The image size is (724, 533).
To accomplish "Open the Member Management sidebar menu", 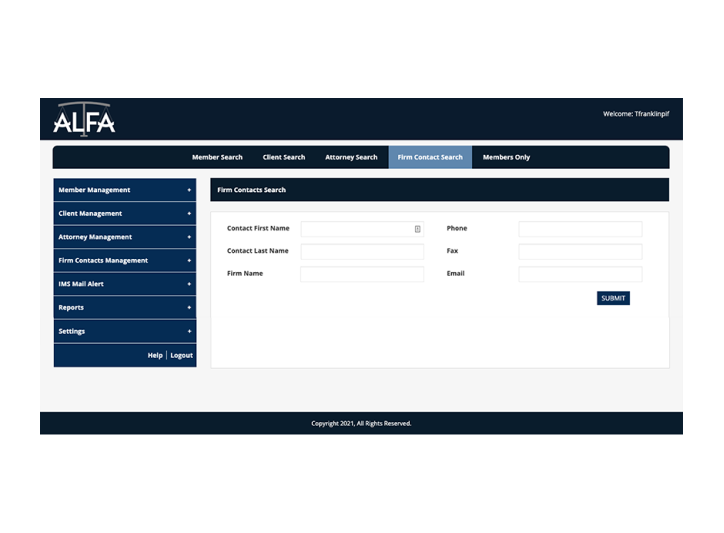I will pyautogui.click(x=125, y=190).
